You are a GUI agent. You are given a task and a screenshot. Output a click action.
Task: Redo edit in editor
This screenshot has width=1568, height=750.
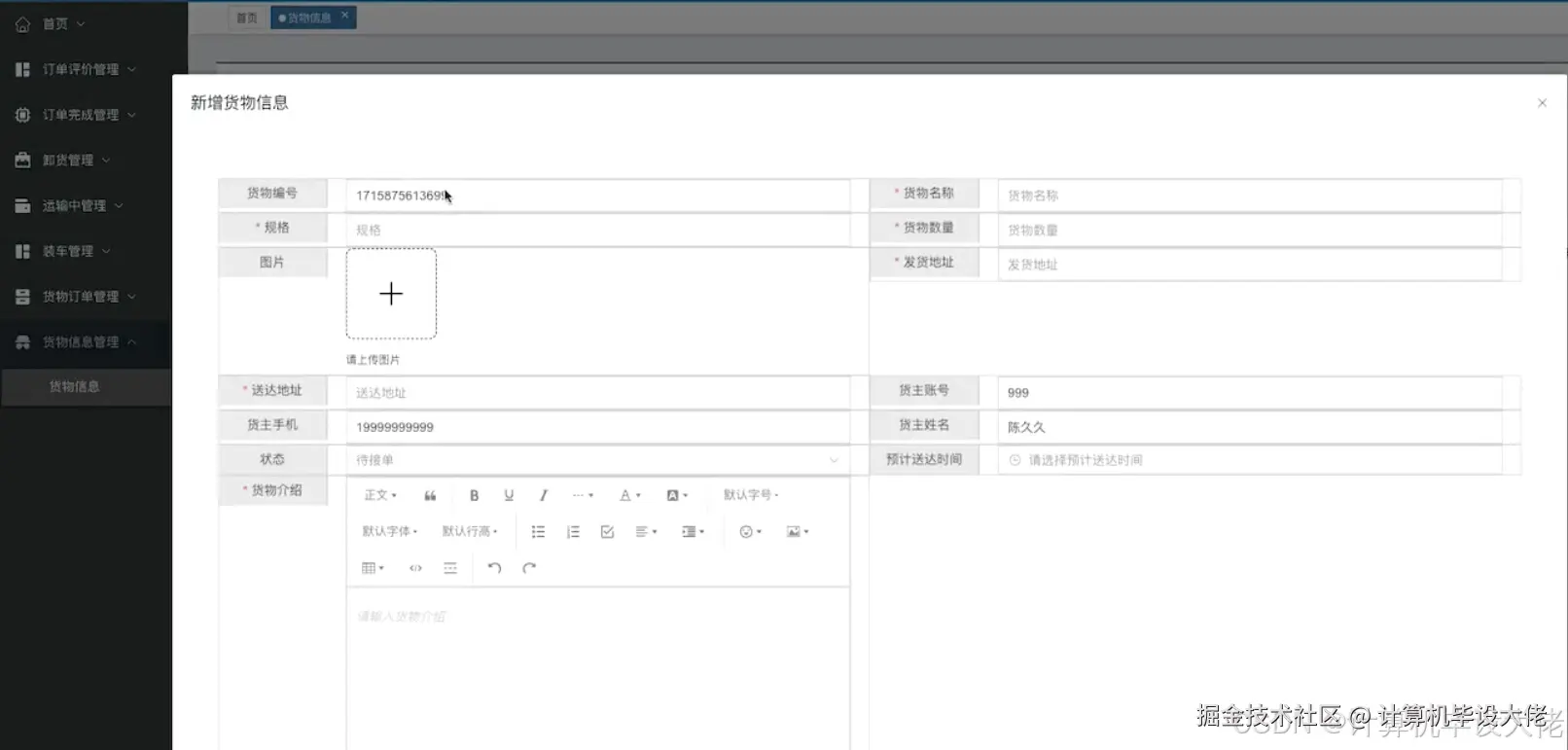(x=529, y=568)
